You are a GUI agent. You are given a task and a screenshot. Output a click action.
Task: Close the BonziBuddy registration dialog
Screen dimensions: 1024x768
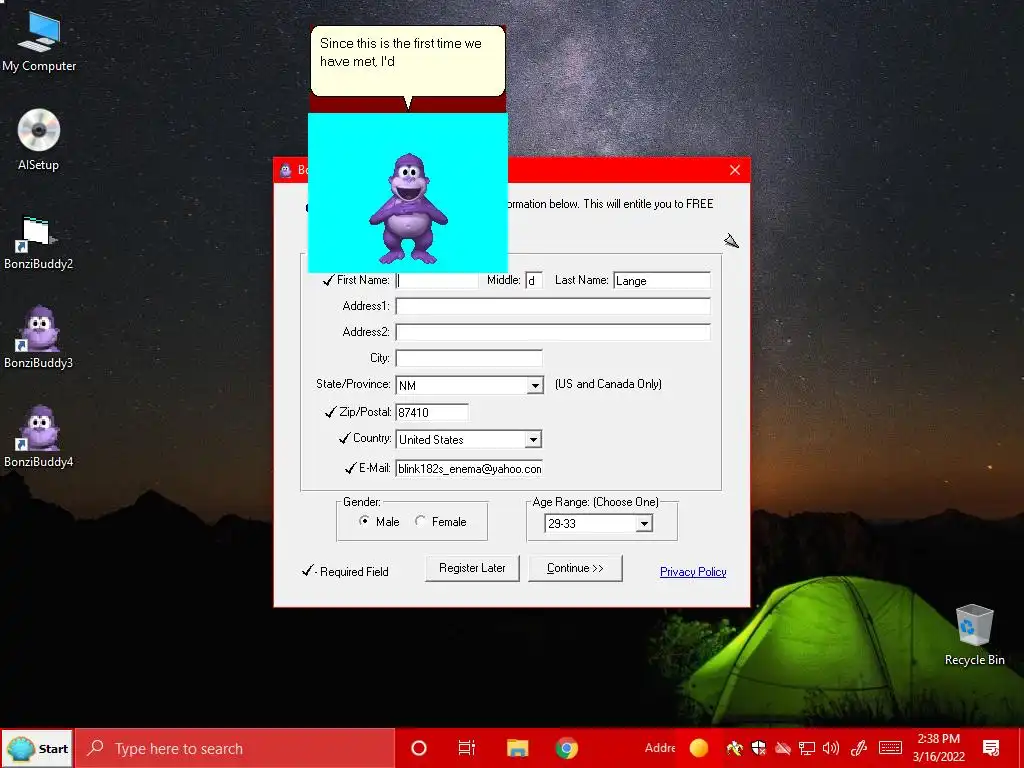click(735, 170)
